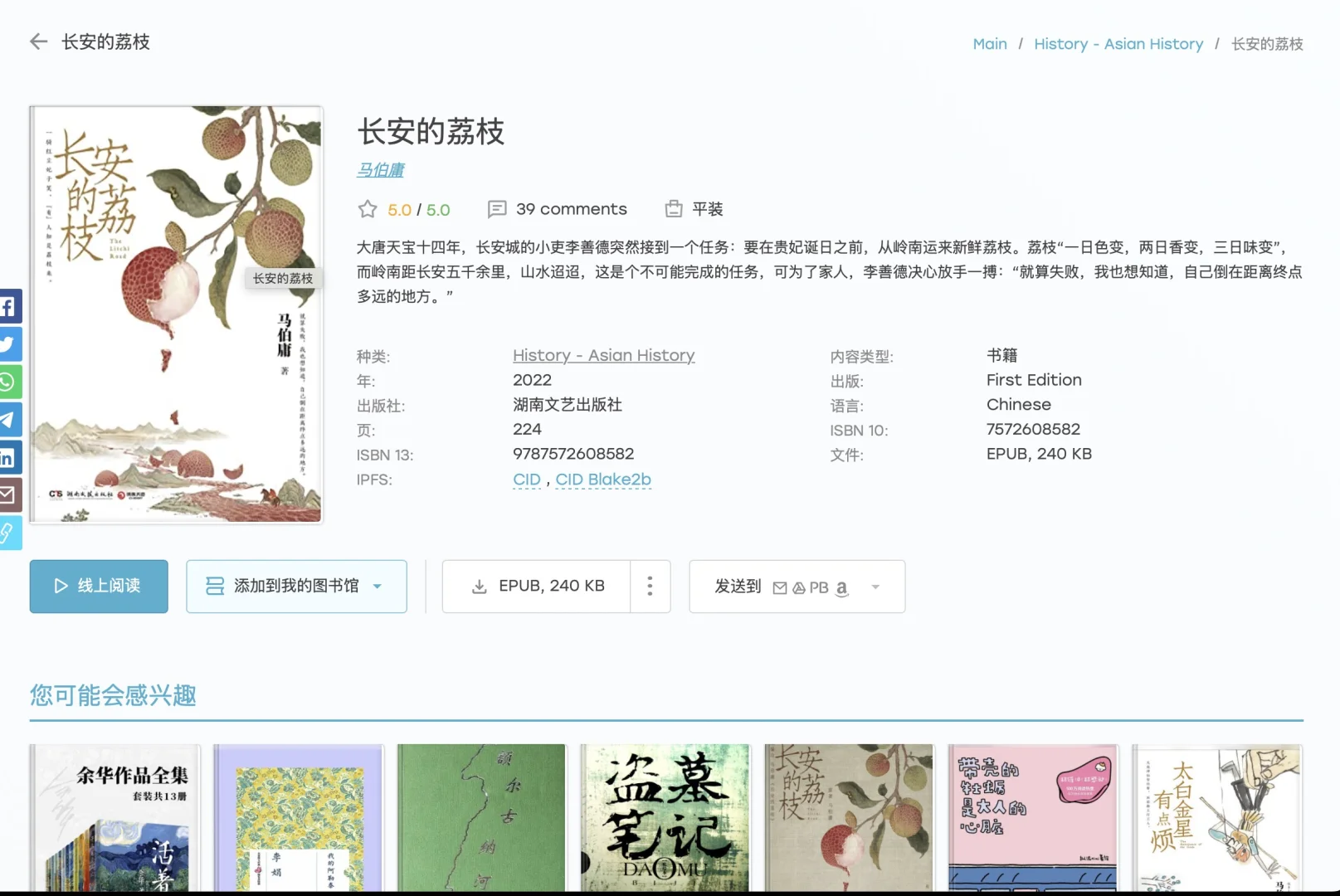Click ISBN 13 value 9787572608582
The image size is (1340, 896).
[x=573, y=454]
